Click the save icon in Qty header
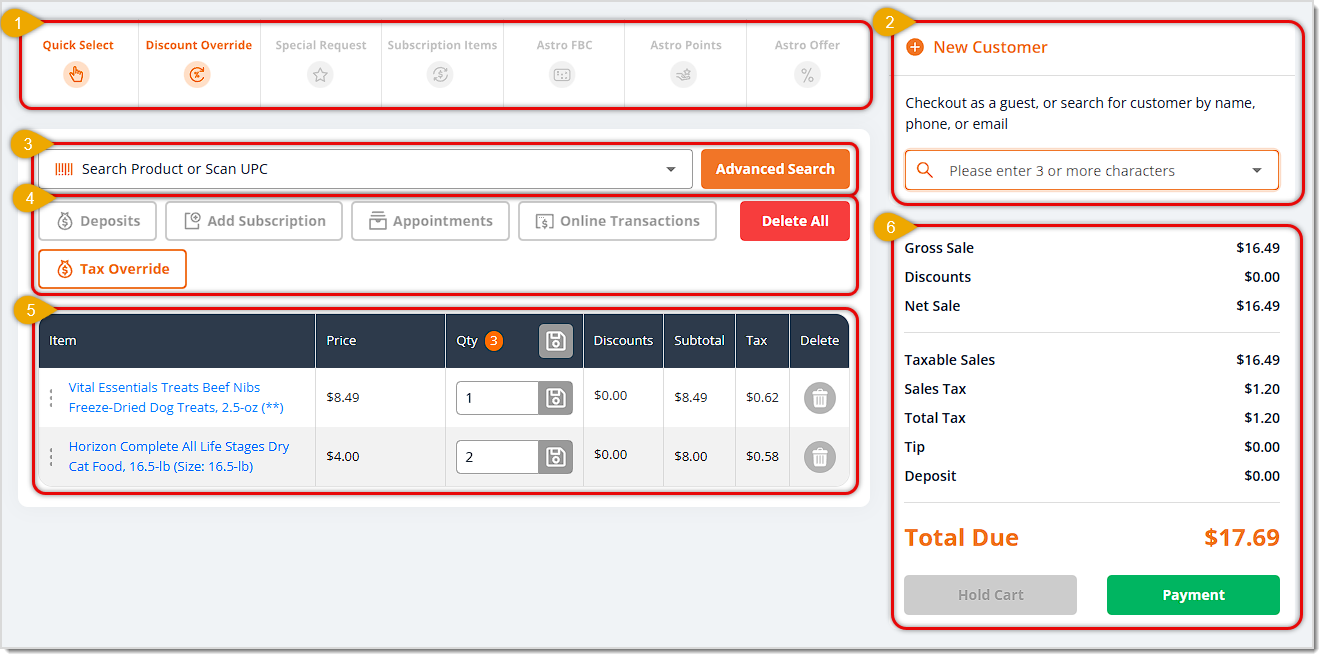The height and width of the screenshot is (659, 1324). (x=556, y=341)
